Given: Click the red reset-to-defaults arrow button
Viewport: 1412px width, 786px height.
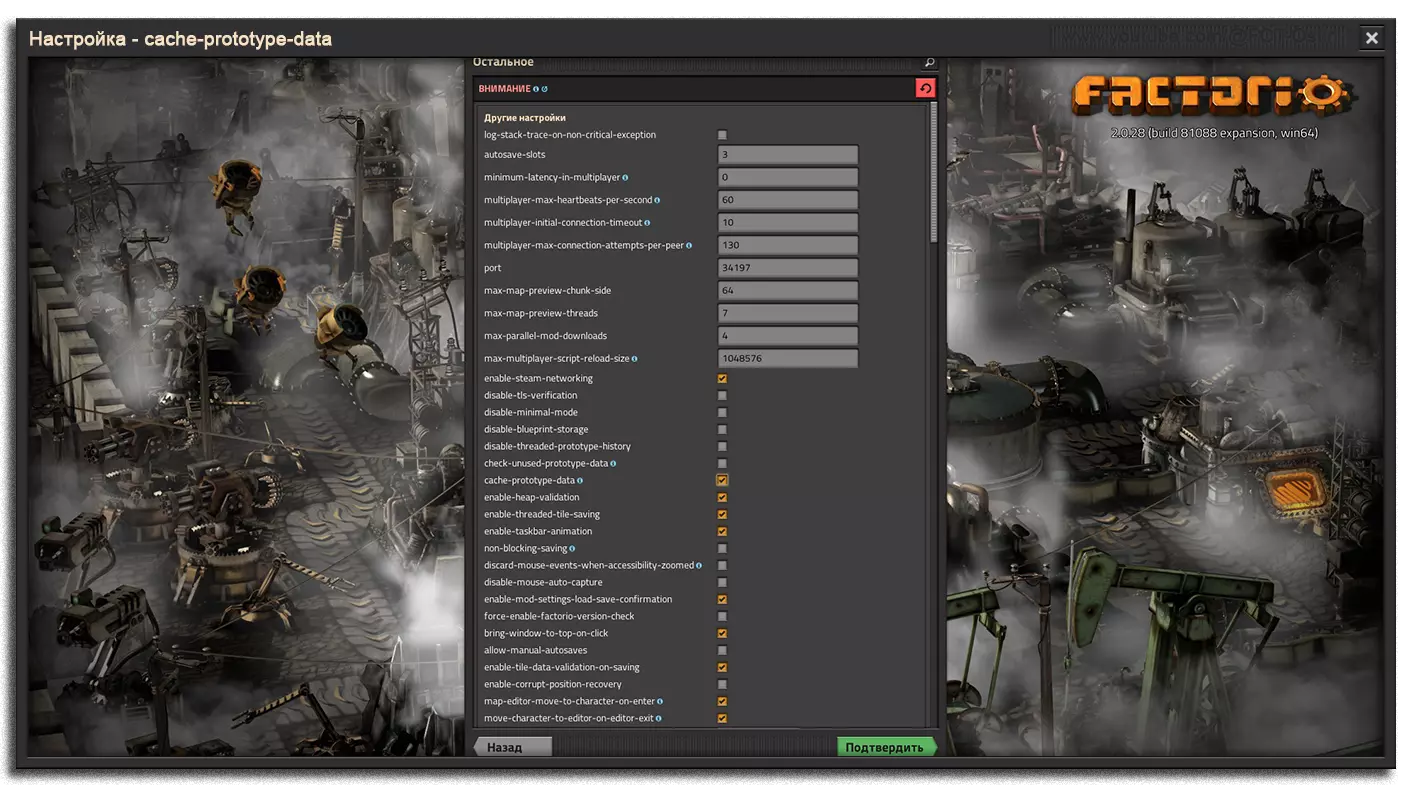Looking at the screenshot, I should coord(925,88).
